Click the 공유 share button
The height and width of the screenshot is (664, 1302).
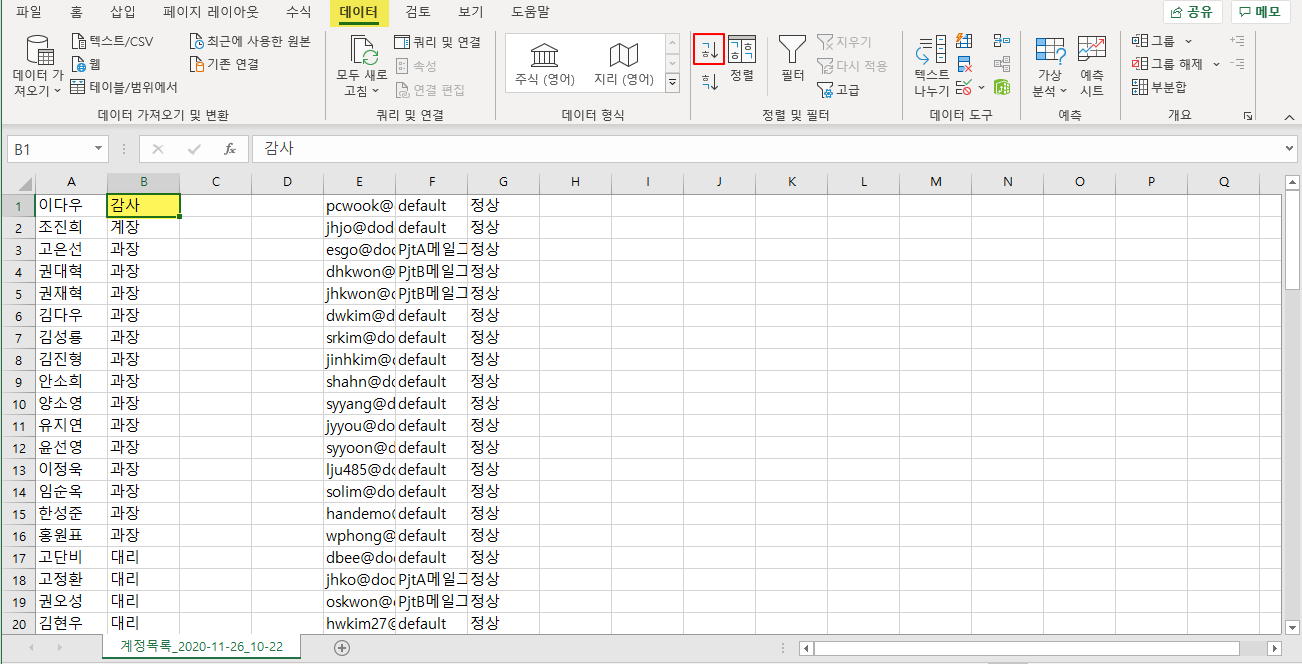tap(1192, 12)
